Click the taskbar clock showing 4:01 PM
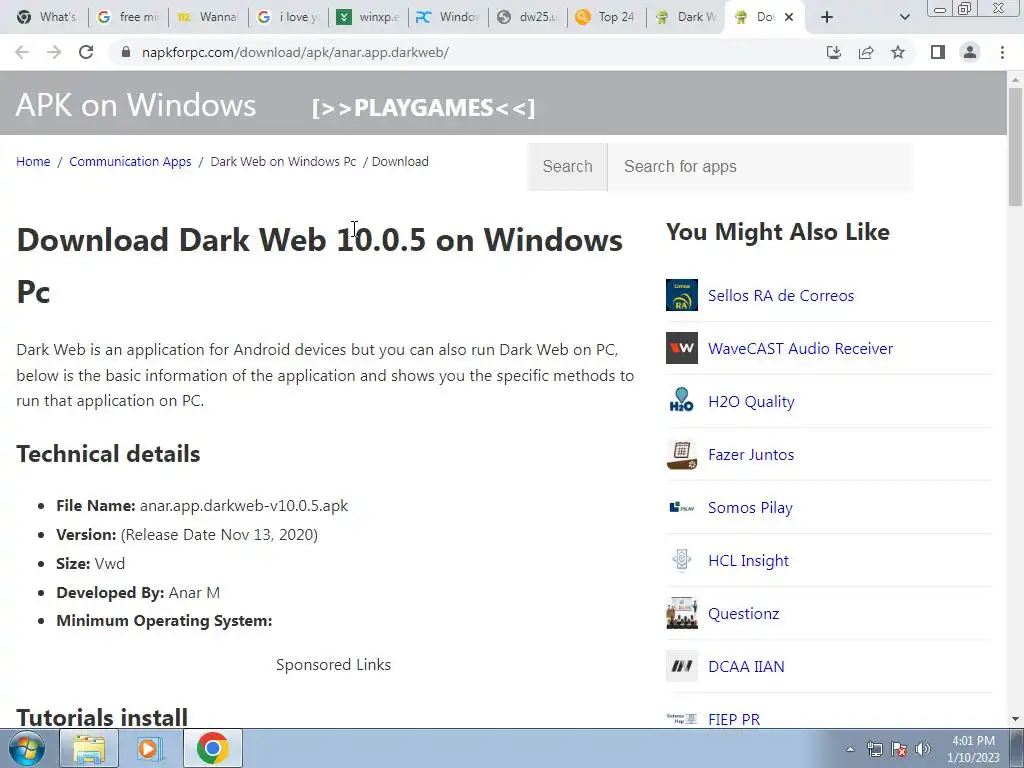Viewport: 1024px width, 768px height. (973, 749)
